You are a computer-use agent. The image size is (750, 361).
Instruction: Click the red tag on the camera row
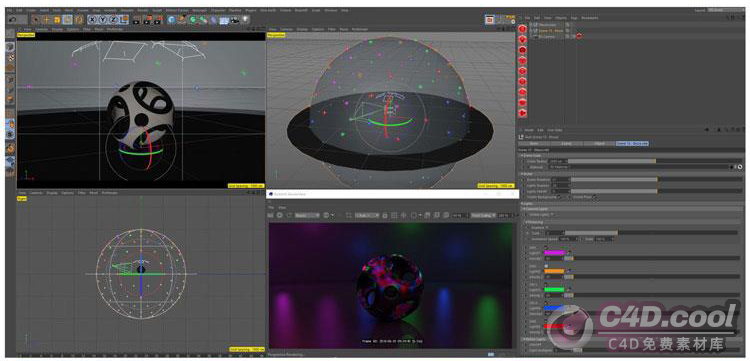(x=579, y=36)
